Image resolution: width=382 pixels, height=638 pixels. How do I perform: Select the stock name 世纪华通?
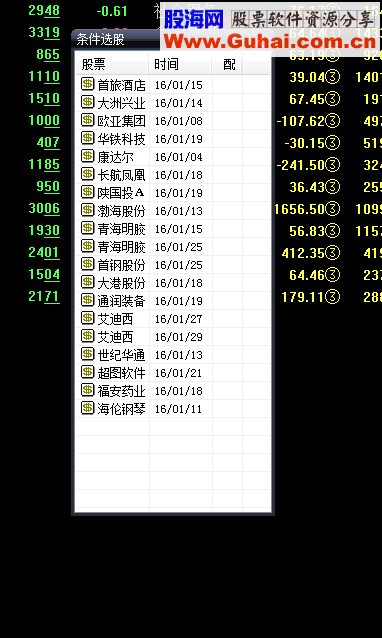click(121, 355)
